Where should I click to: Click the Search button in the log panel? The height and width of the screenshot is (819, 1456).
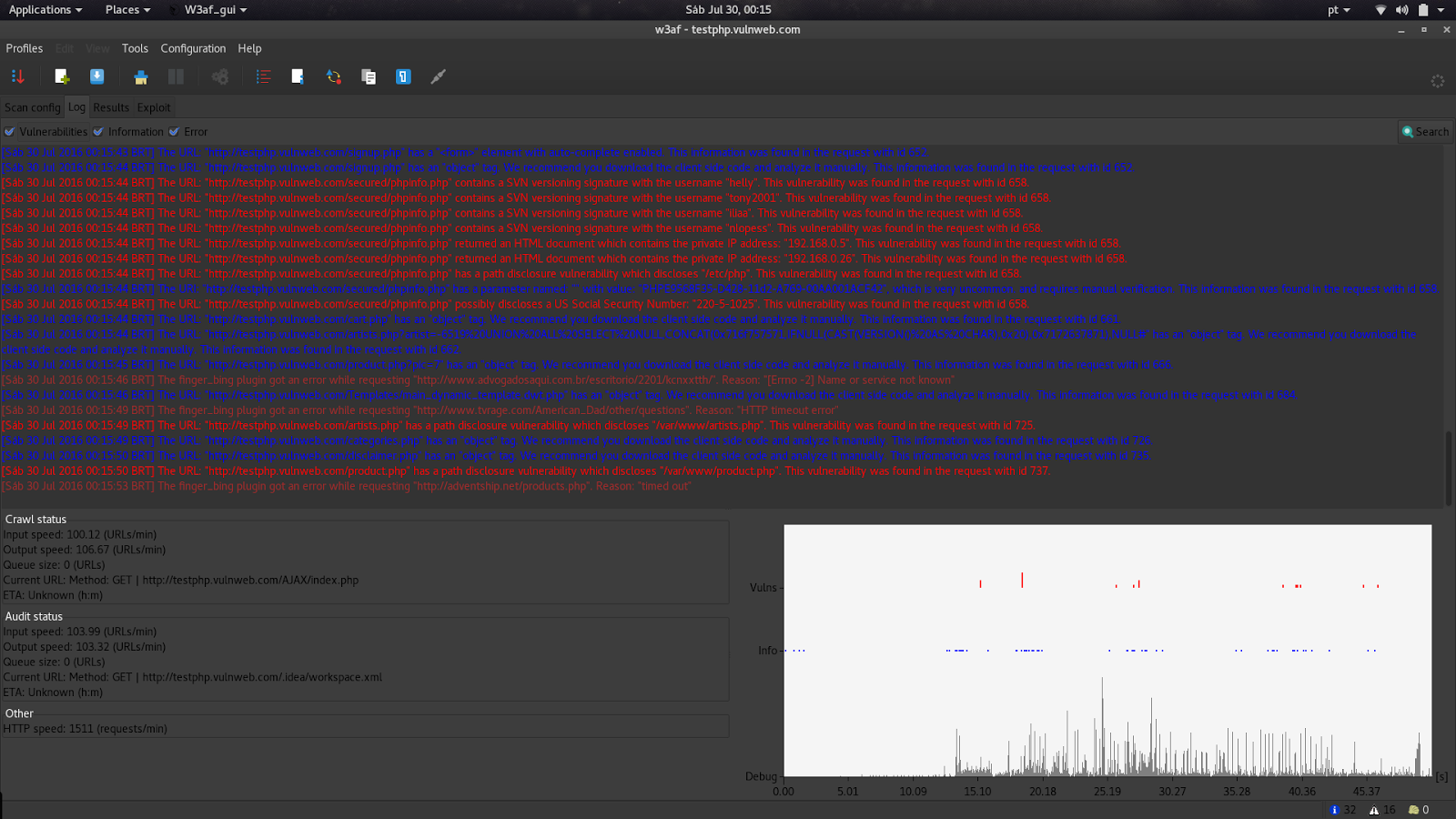[x=1425, y=131]
